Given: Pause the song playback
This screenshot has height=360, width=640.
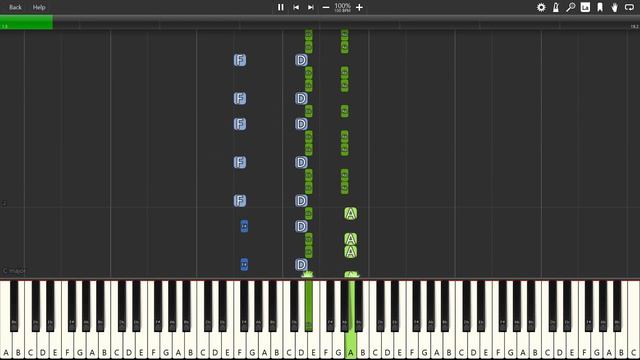Looking at the screenshot, I should pyautogui.click(x=280, y=7).
